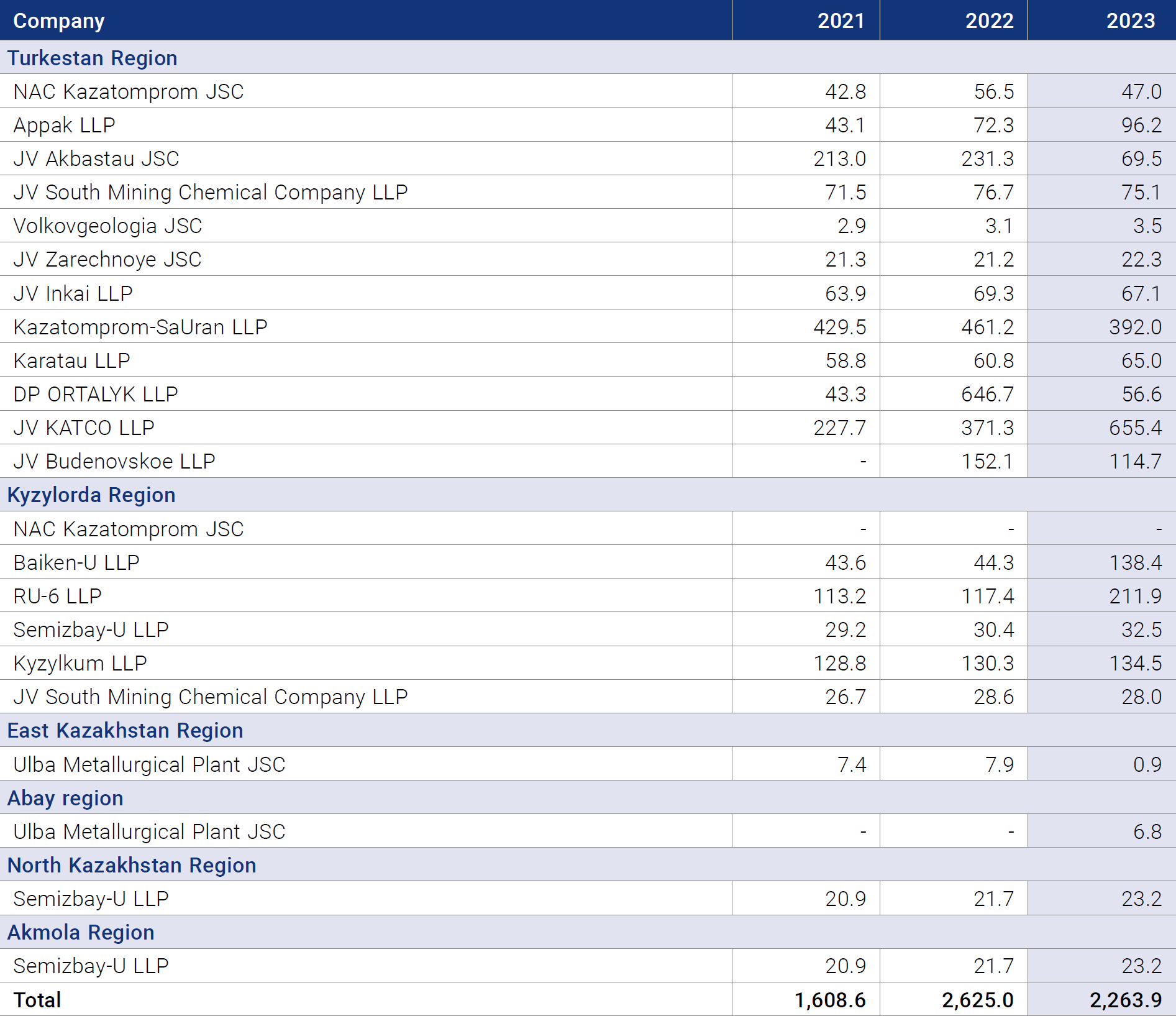The width and height of the screenshot is (1176, 1016).
Task: Select Abay region 2023 value 6.8
Action: click(x=1147, y=831)
